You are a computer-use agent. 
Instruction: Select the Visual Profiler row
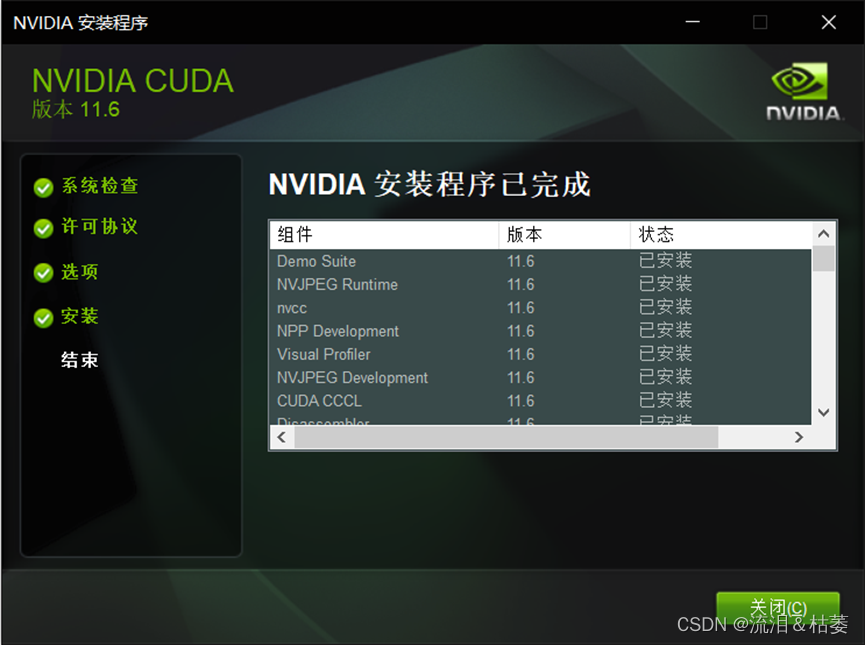[541, 354]
